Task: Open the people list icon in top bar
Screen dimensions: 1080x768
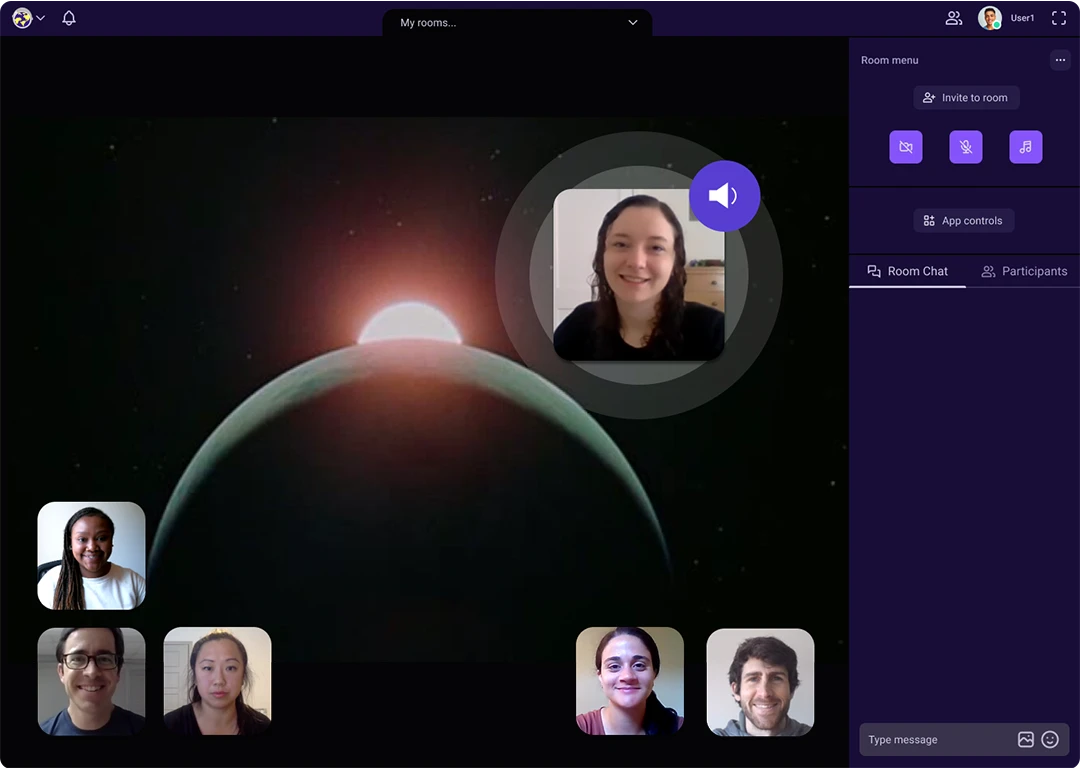Action: coord(954,18)
